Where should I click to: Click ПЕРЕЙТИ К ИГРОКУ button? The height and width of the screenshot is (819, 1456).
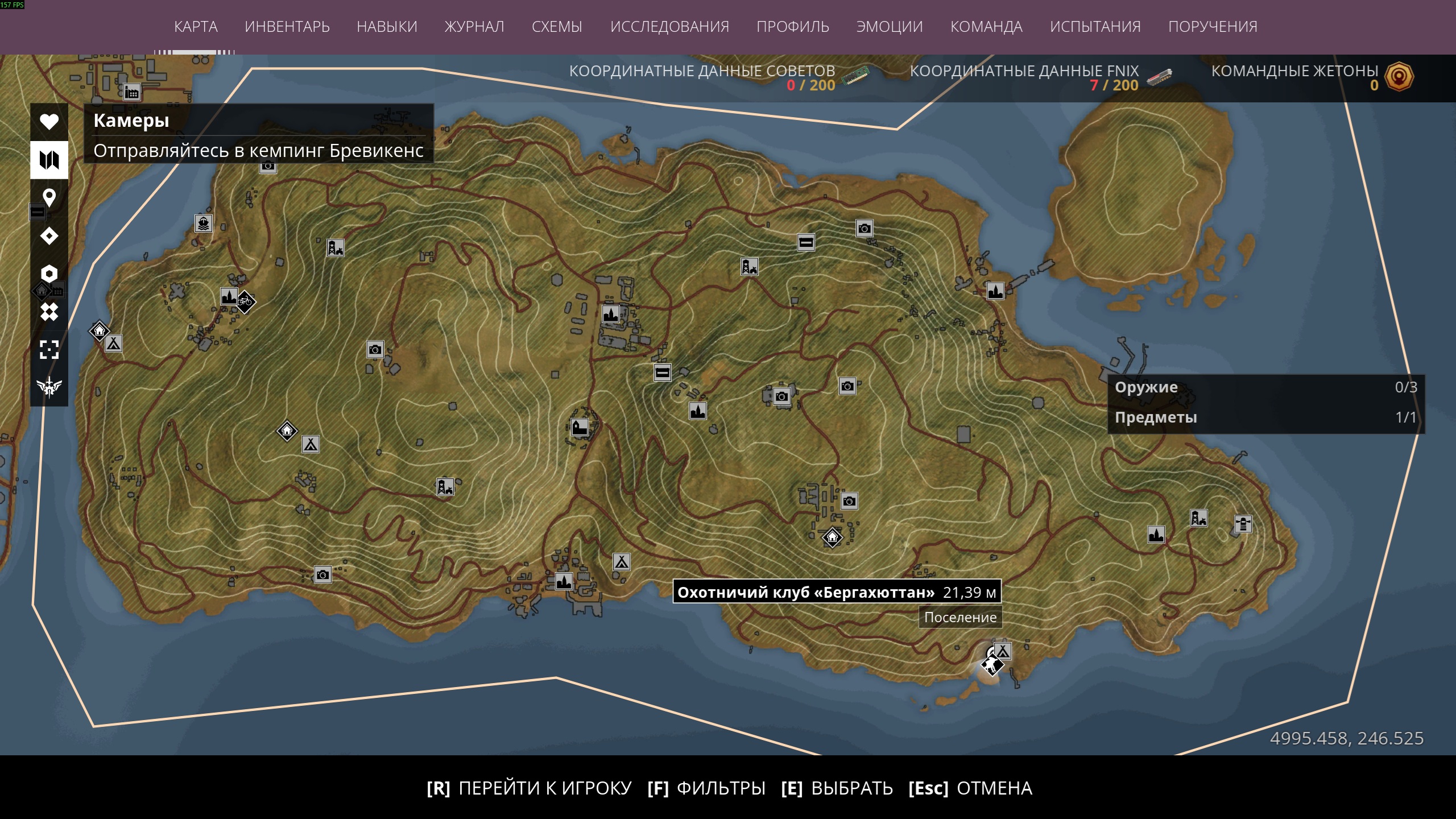click(529, 788)
